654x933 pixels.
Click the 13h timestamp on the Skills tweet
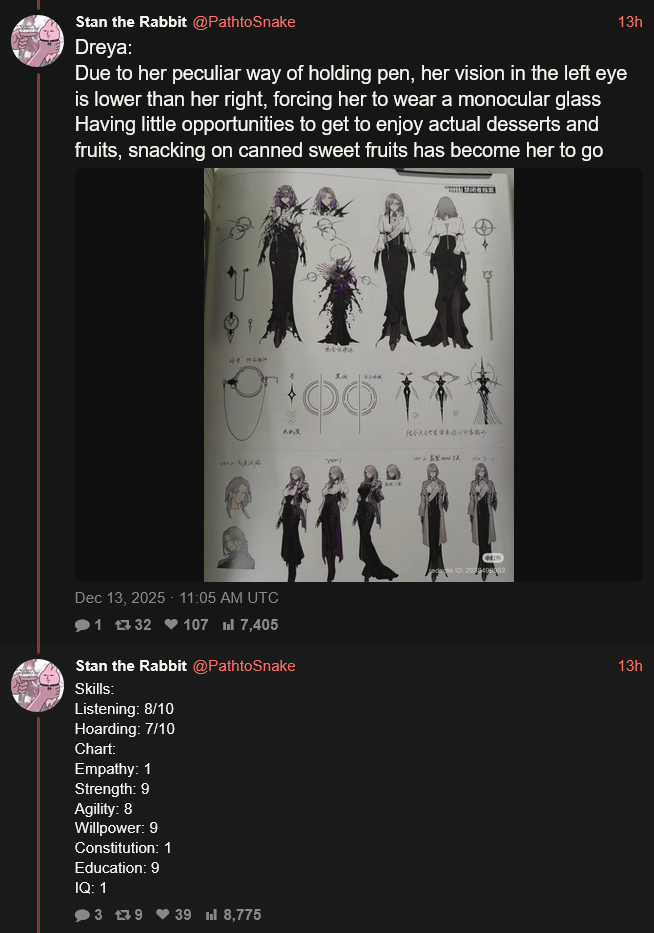click(x=630, y=666)
